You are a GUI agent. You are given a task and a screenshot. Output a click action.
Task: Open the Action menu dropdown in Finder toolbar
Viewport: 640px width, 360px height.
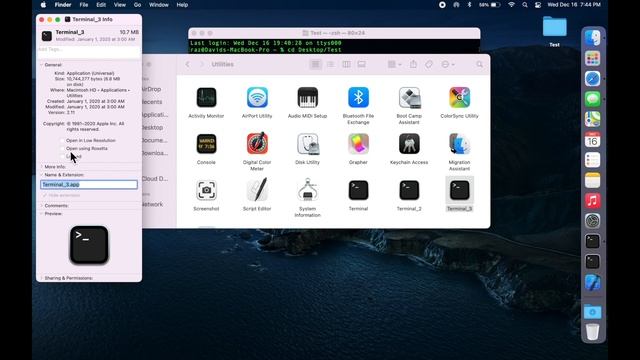pos(448,64)
